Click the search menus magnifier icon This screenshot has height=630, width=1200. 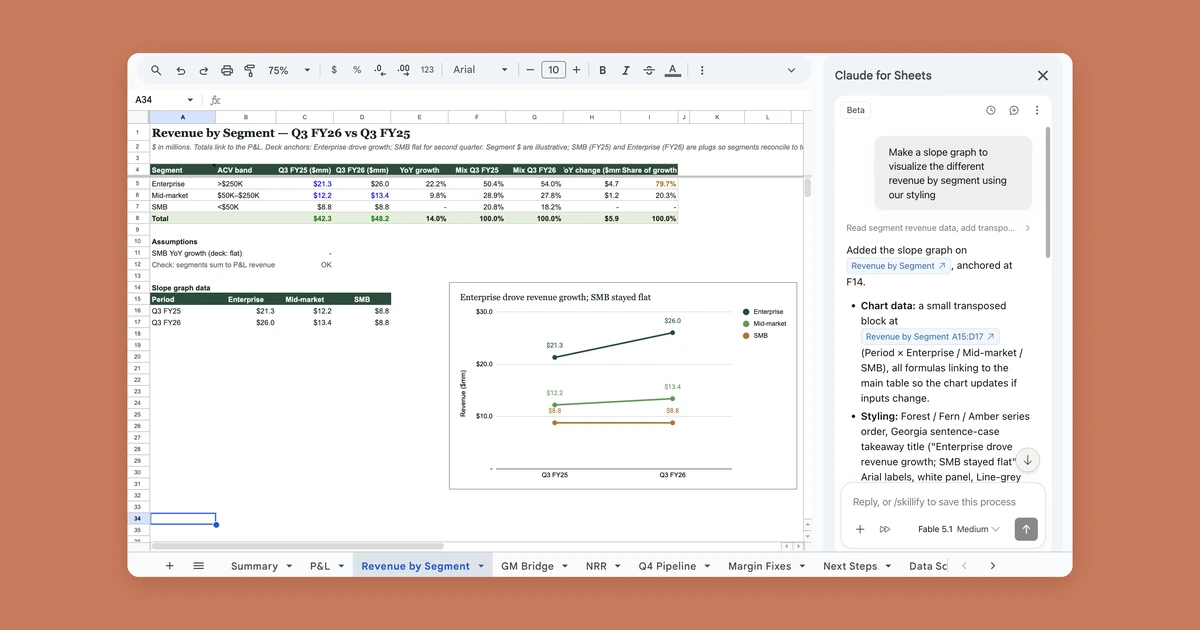coord(156,70)
